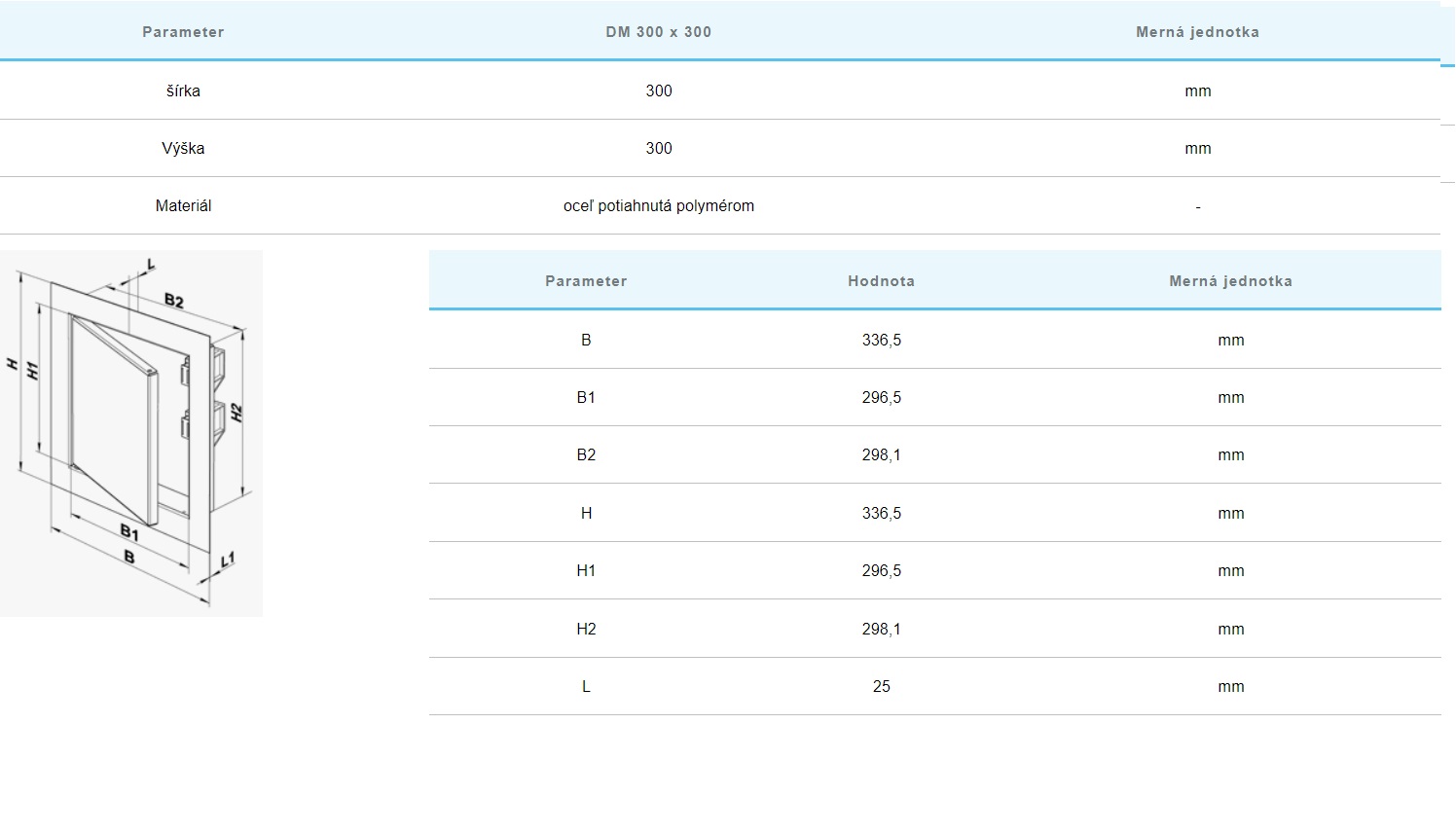Click the value '25' in the L row
The image size is (1456, 833).
[x=881, y=686]
